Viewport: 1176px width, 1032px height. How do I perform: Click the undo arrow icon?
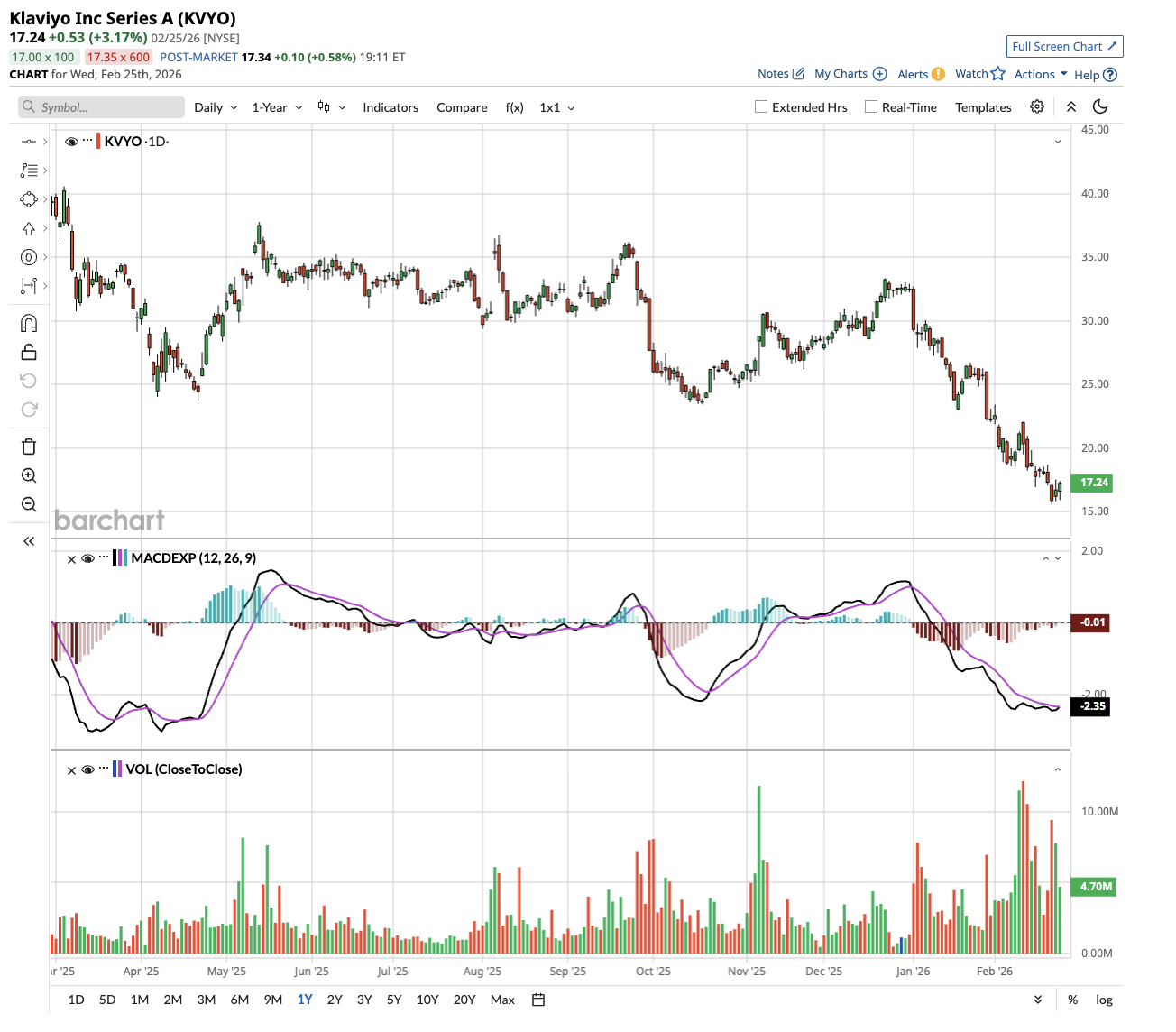[x=29, y=381]
